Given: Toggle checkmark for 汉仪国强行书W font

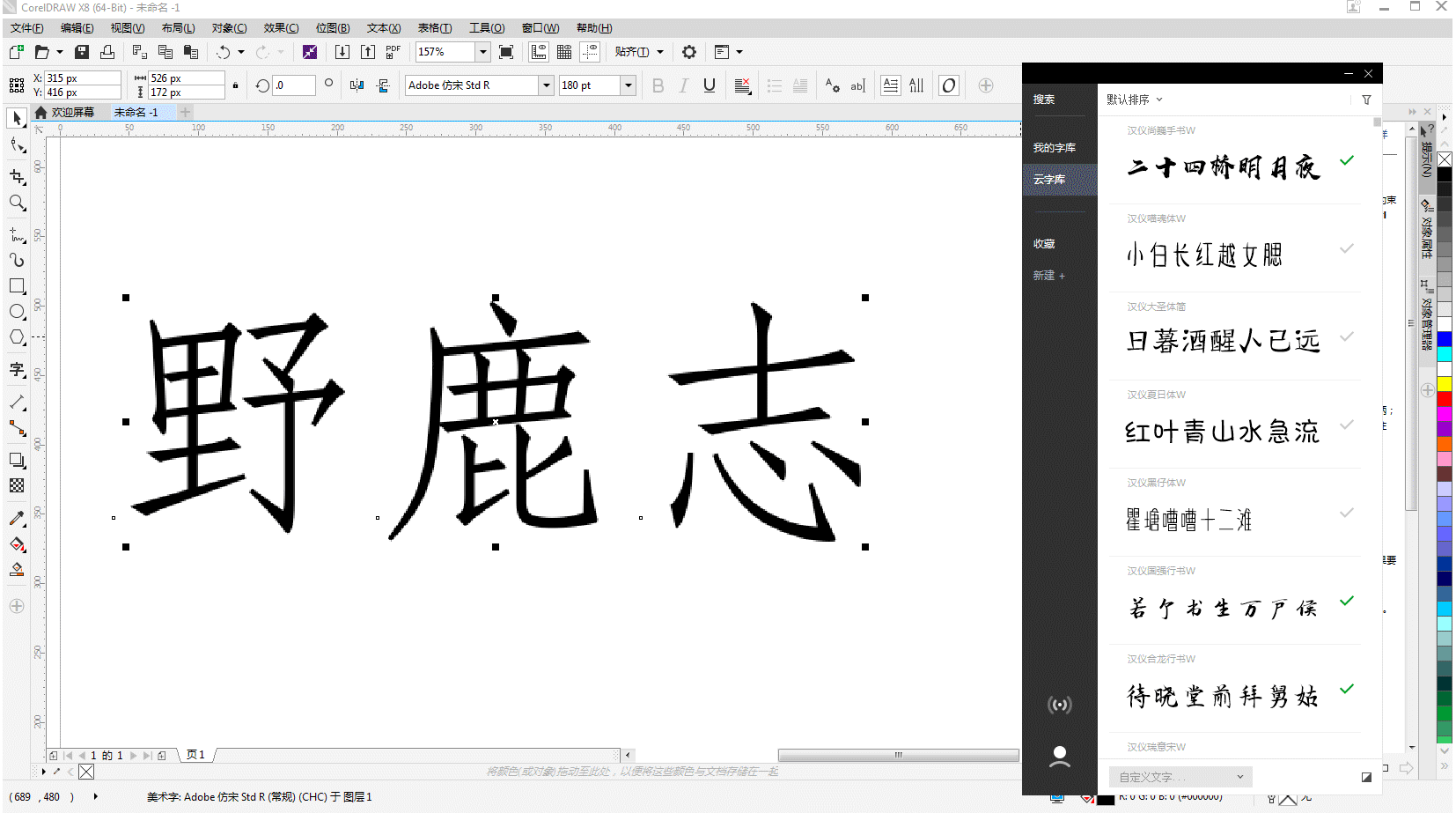Looking at the screenshot, I should (x=1347, y=601).
